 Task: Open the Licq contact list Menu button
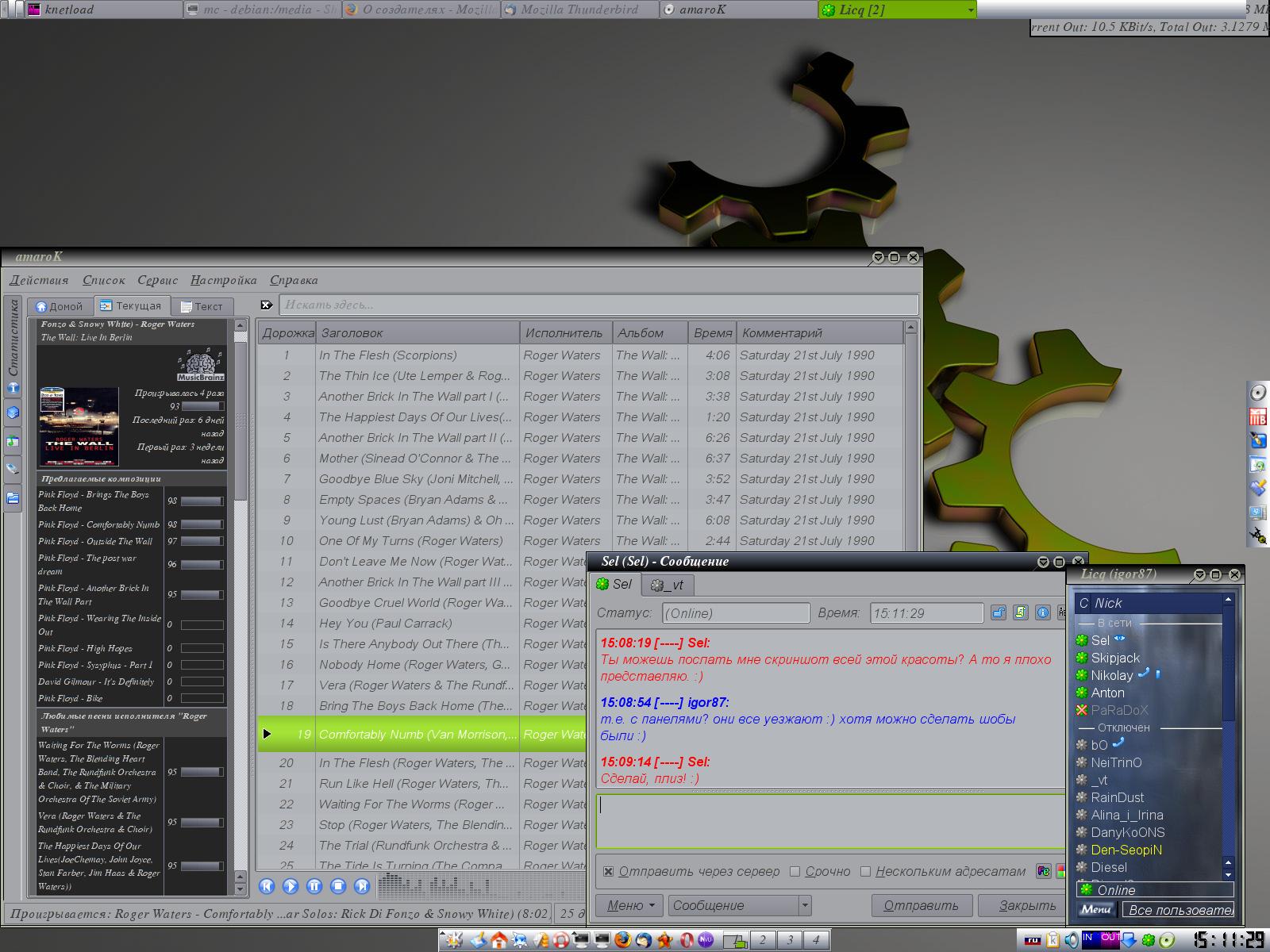click(1096, 910)
